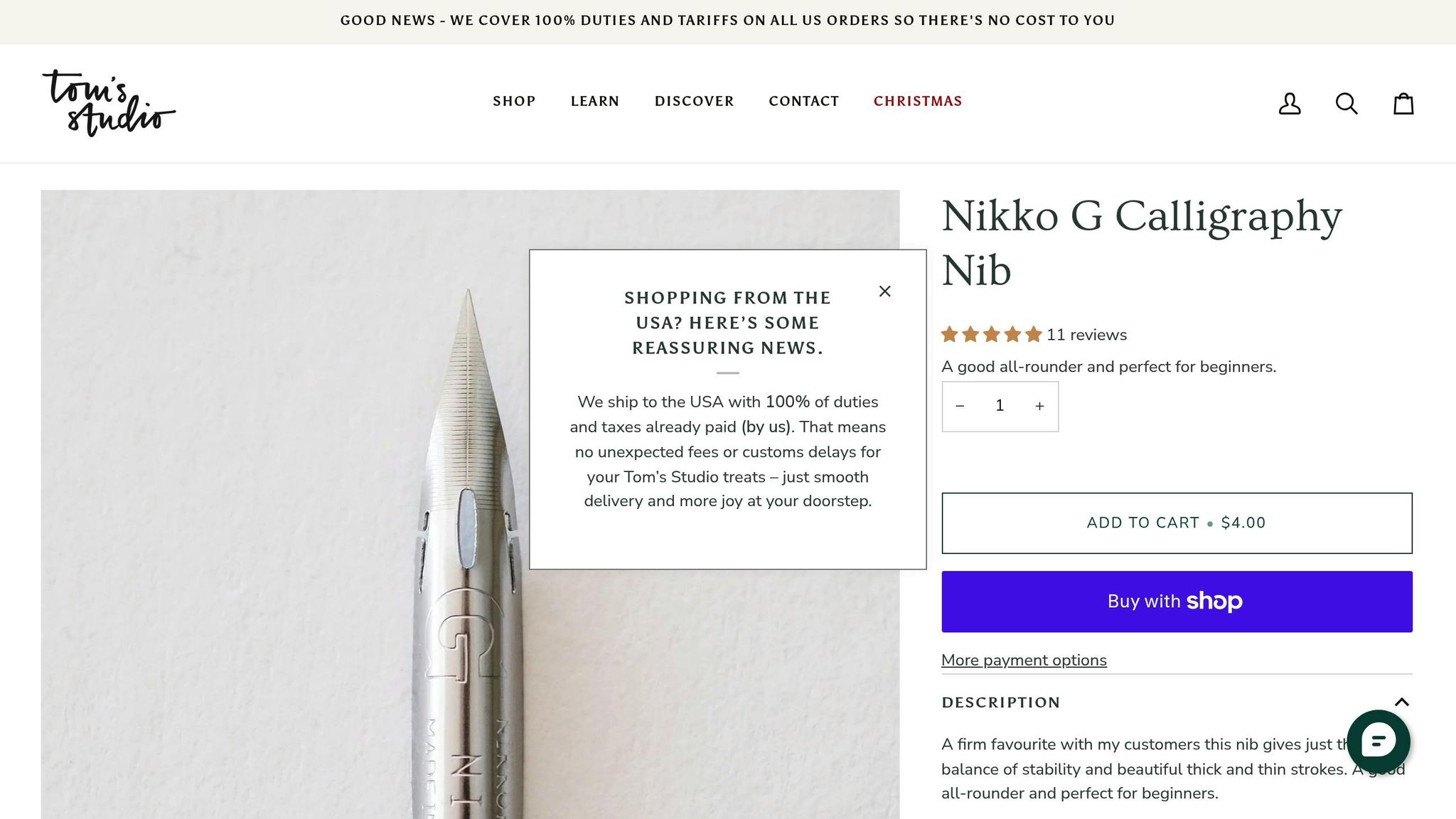Open the search icon
1456x819 pixels.
coord(1347,104)
